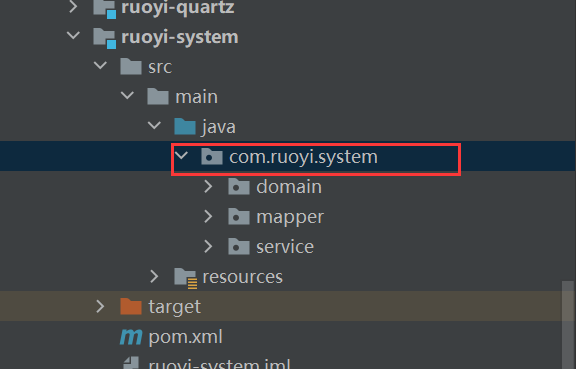Viewport: 576px width, 369px height.
Task: Collapse the java source folder
Action: [x=154, y=126]
